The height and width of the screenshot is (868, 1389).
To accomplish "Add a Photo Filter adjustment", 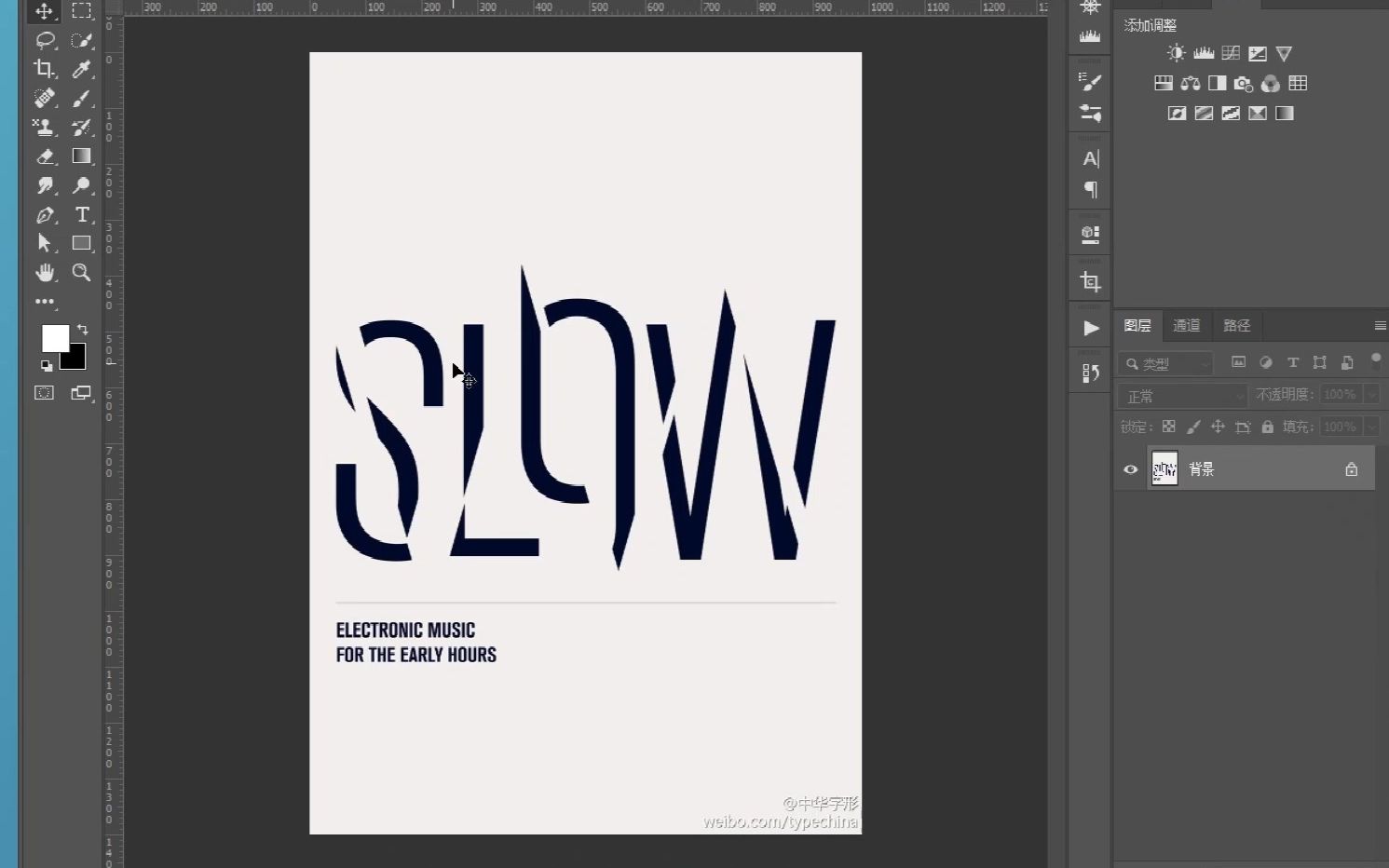I will click(1244, 84).
